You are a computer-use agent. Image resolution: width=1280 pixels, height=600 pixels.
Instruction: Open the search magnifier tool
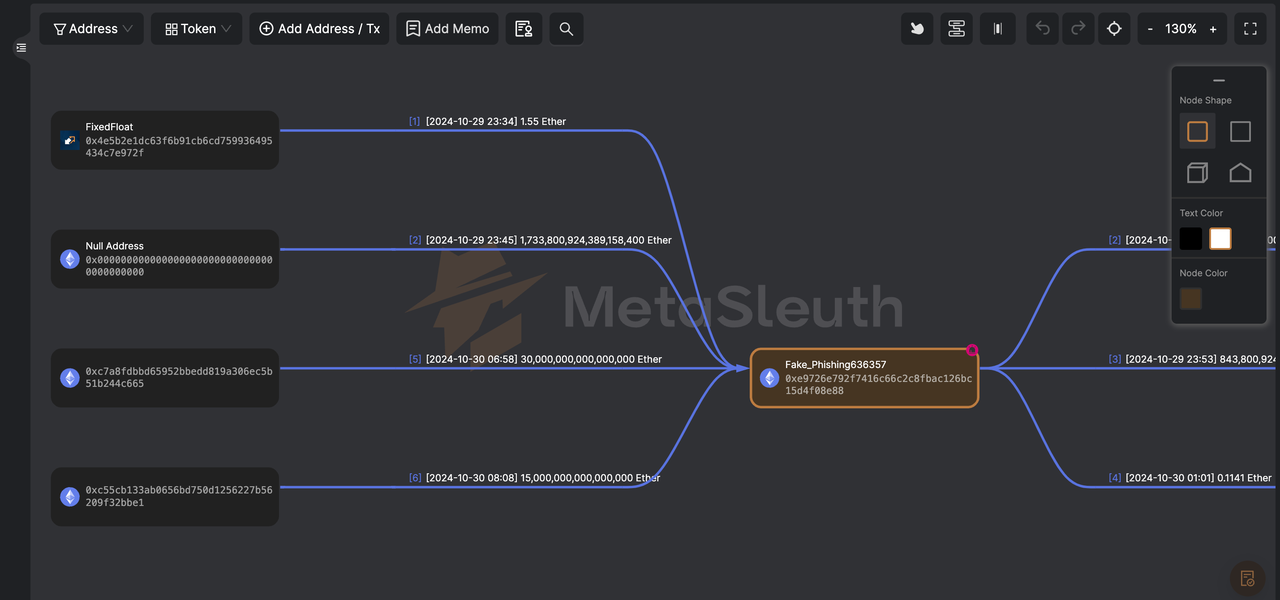566,29
